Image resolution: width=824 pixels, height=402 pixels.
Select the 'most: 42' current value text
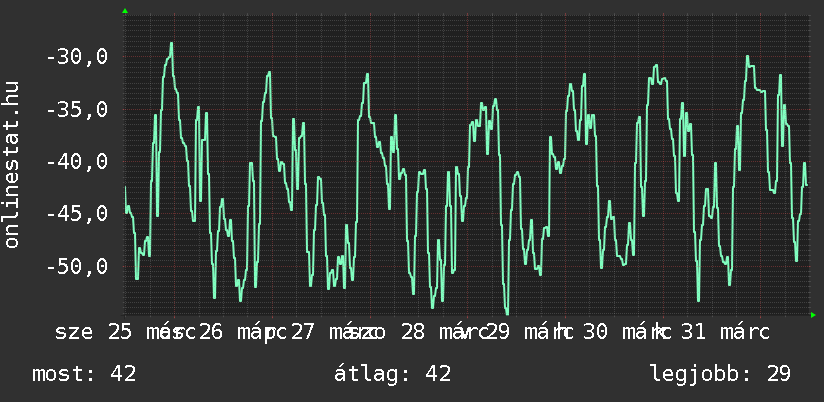(x=84, y=374)
